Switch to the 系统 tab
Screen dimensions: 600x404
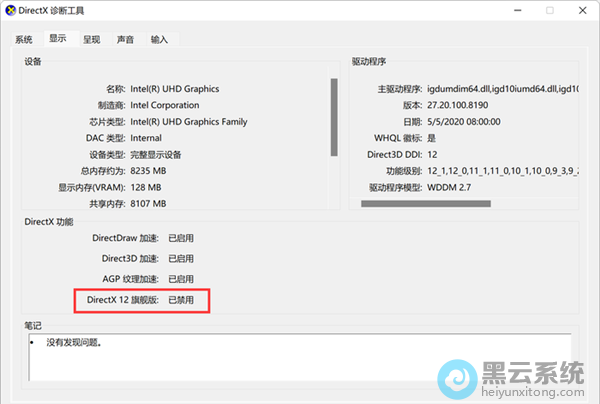[23, 40]
